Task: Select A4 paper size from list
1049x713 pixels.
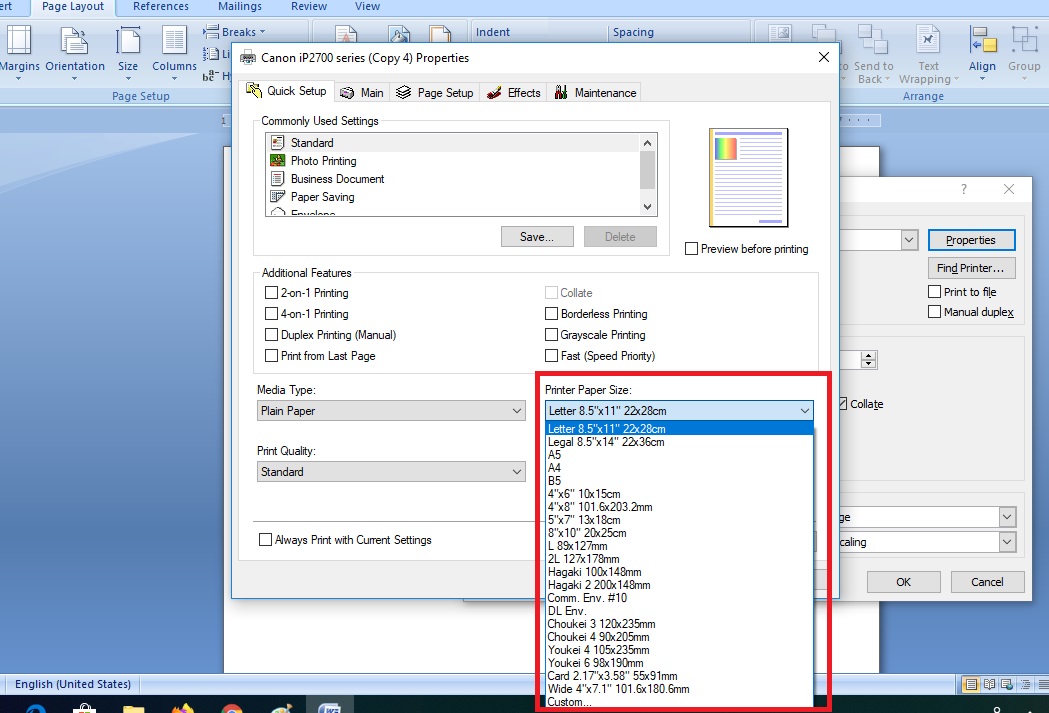Action: (680, 468)
